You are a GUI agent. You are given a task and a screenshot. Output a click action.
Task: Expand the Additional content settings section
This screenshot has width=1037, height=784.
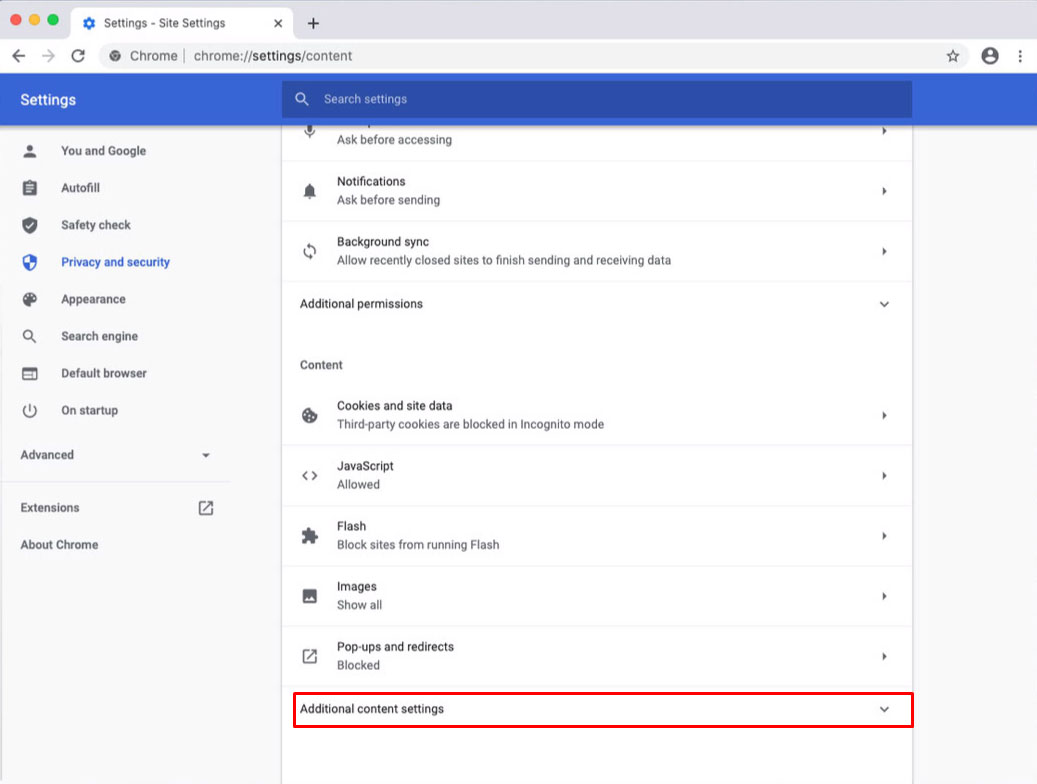pos(602,709)
